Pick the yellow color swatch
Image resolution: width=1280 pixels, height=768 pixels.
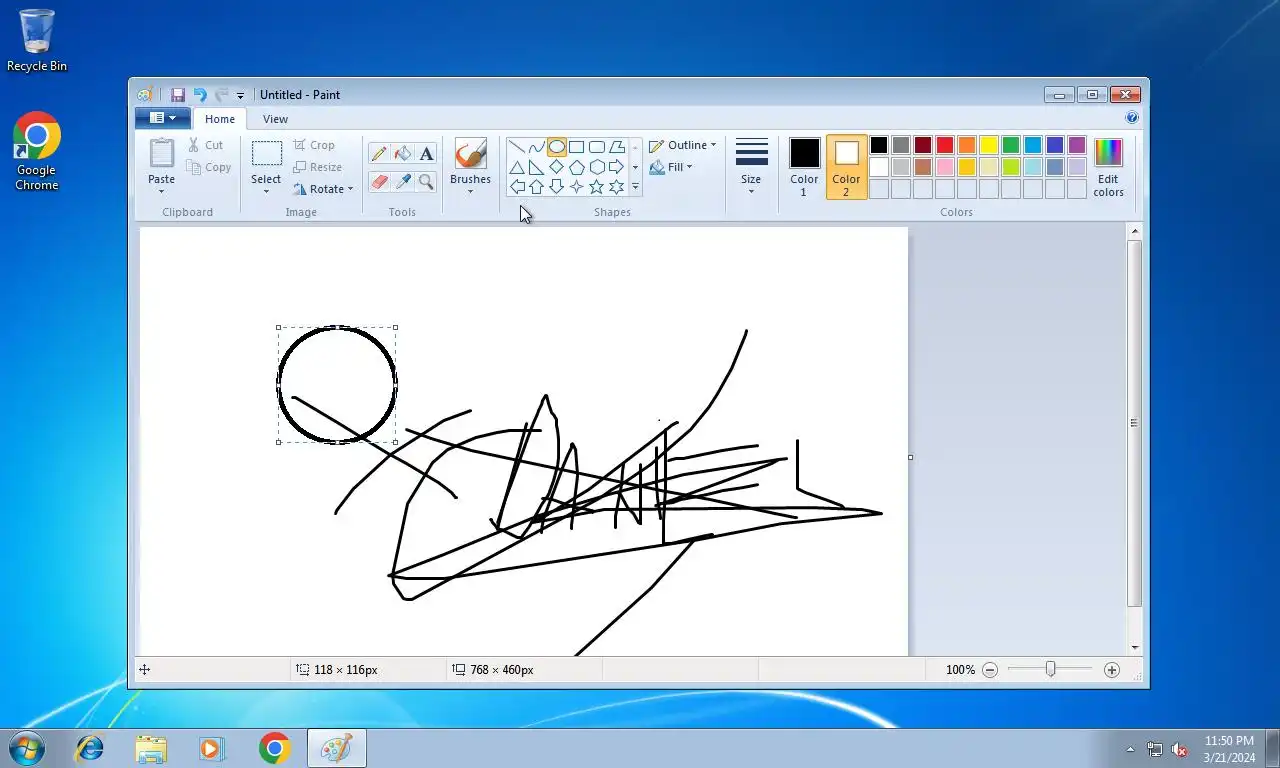[989, 145]
